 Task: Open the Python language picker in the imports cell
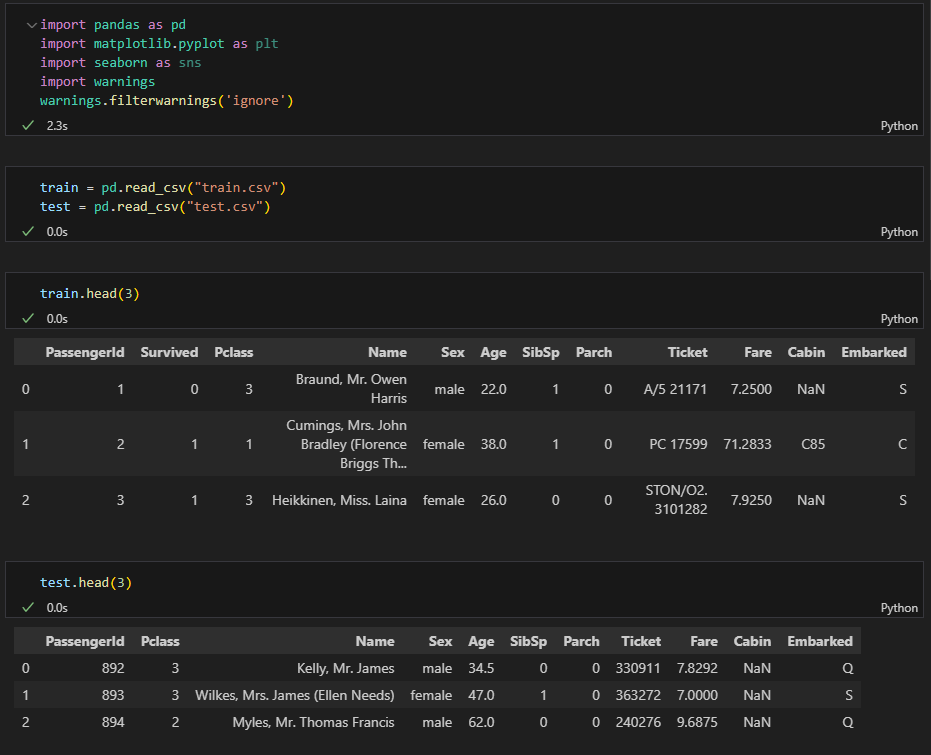[x=899, y=126]
